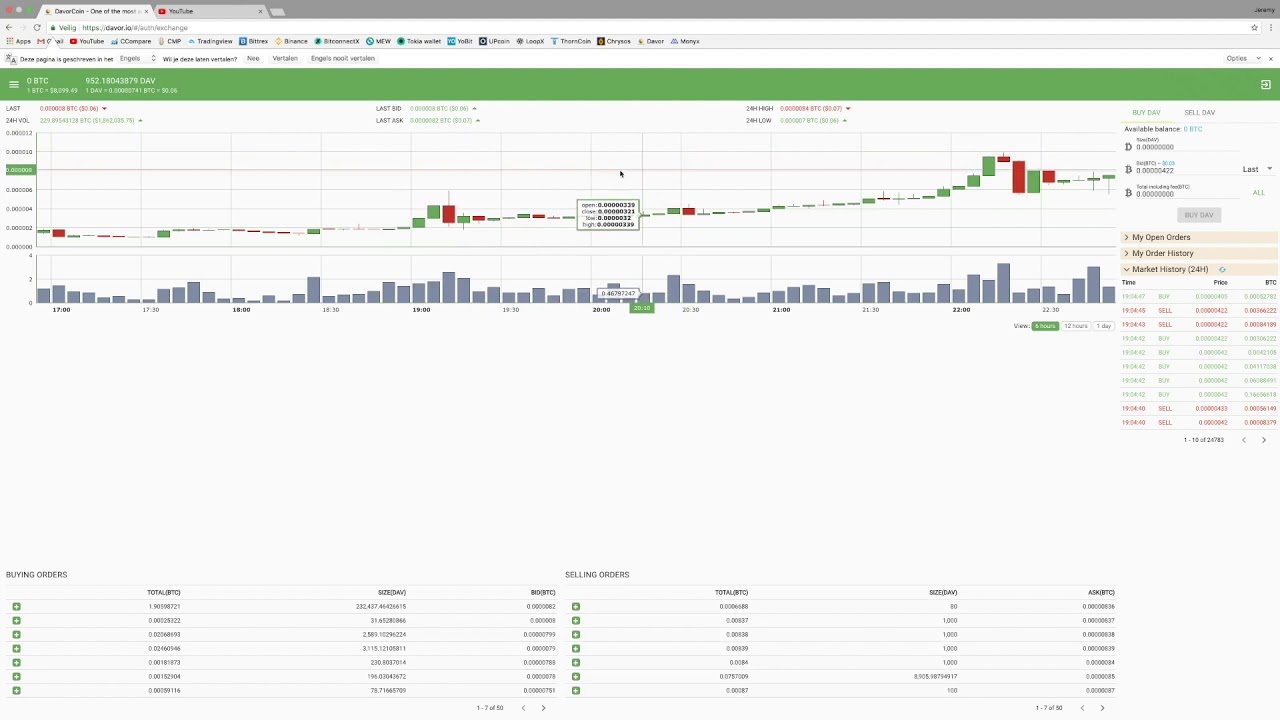Open the Apps bookmark shortcut
This screenshot has height=720, width=1280.
tap(18, 41)
